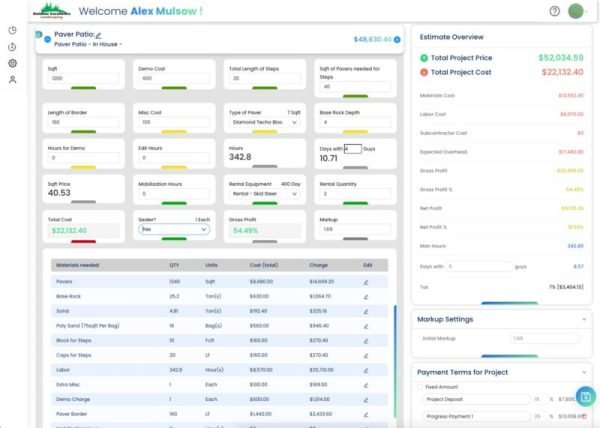Edit the Pavers material row
Image resolution: width=600 pixels, height=428 pixels.
coord(366,282)
